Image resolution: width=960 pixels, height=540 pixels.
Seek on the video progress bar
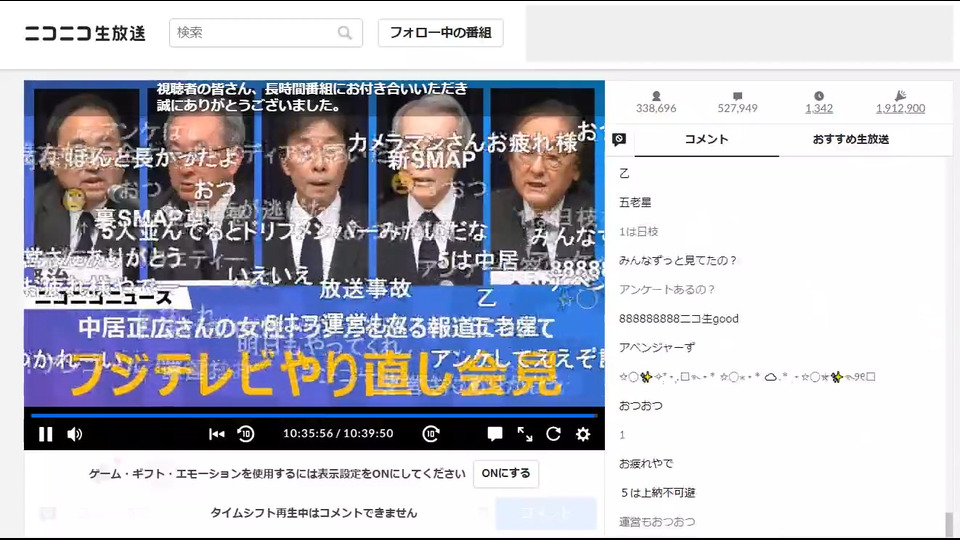point(313,416)
